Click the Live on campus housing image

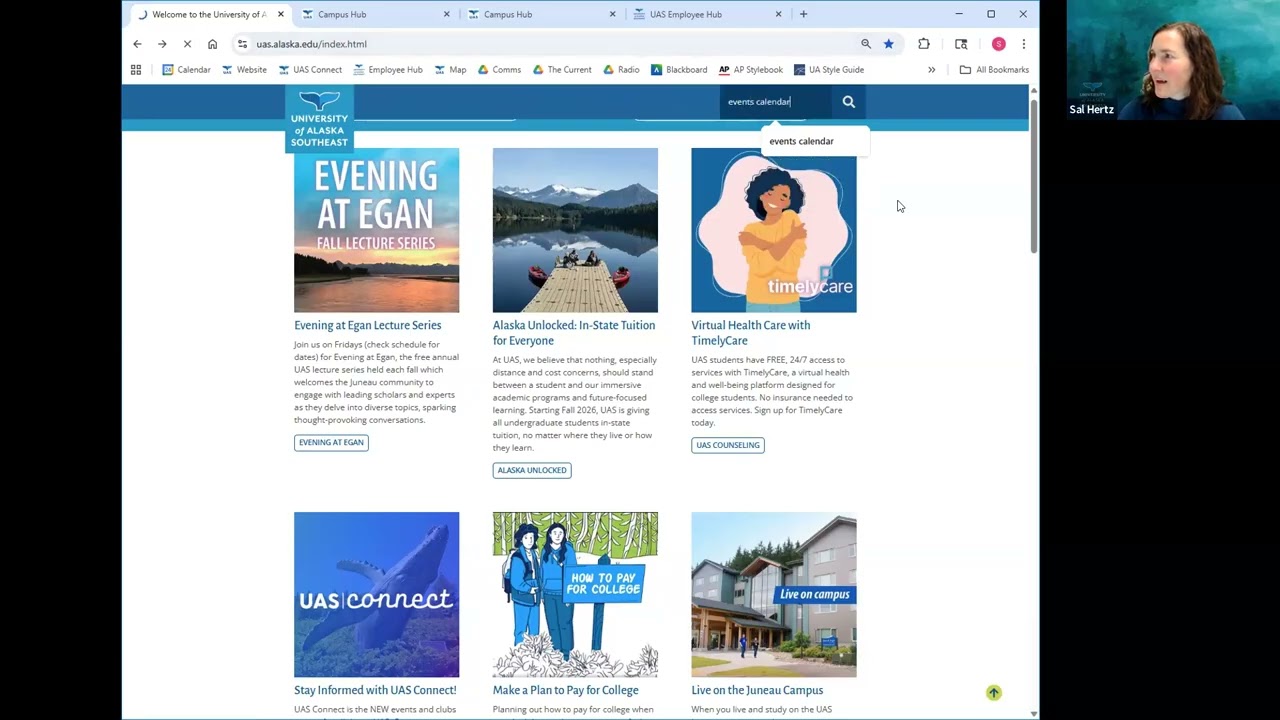[773, 595]
